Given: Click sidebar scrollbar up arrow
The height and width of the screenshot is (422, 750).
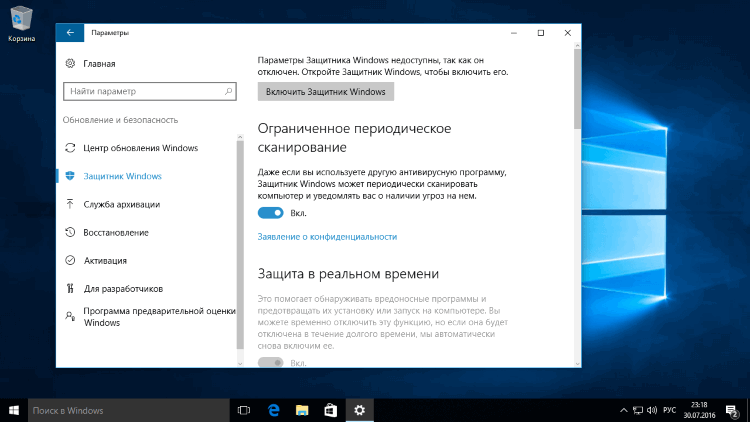Looking at the screenshot, I should (240, 137).
